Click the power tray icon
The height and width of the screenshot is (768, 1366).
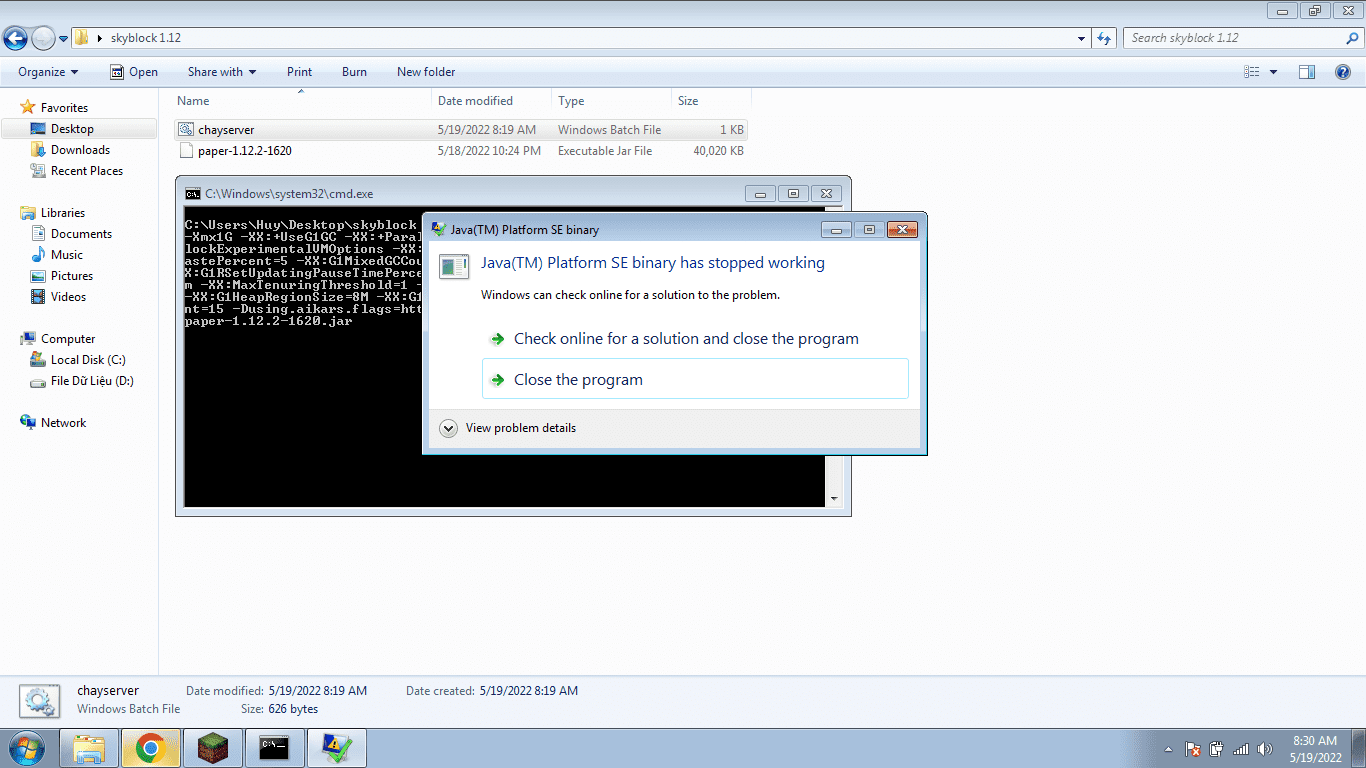click(x=1217, y=749)
